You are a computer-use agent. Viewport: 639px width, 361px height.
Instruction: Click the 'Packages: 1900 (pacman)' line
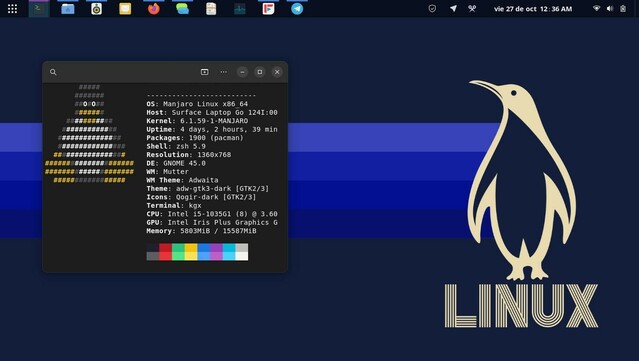click(x=195, y=138)
